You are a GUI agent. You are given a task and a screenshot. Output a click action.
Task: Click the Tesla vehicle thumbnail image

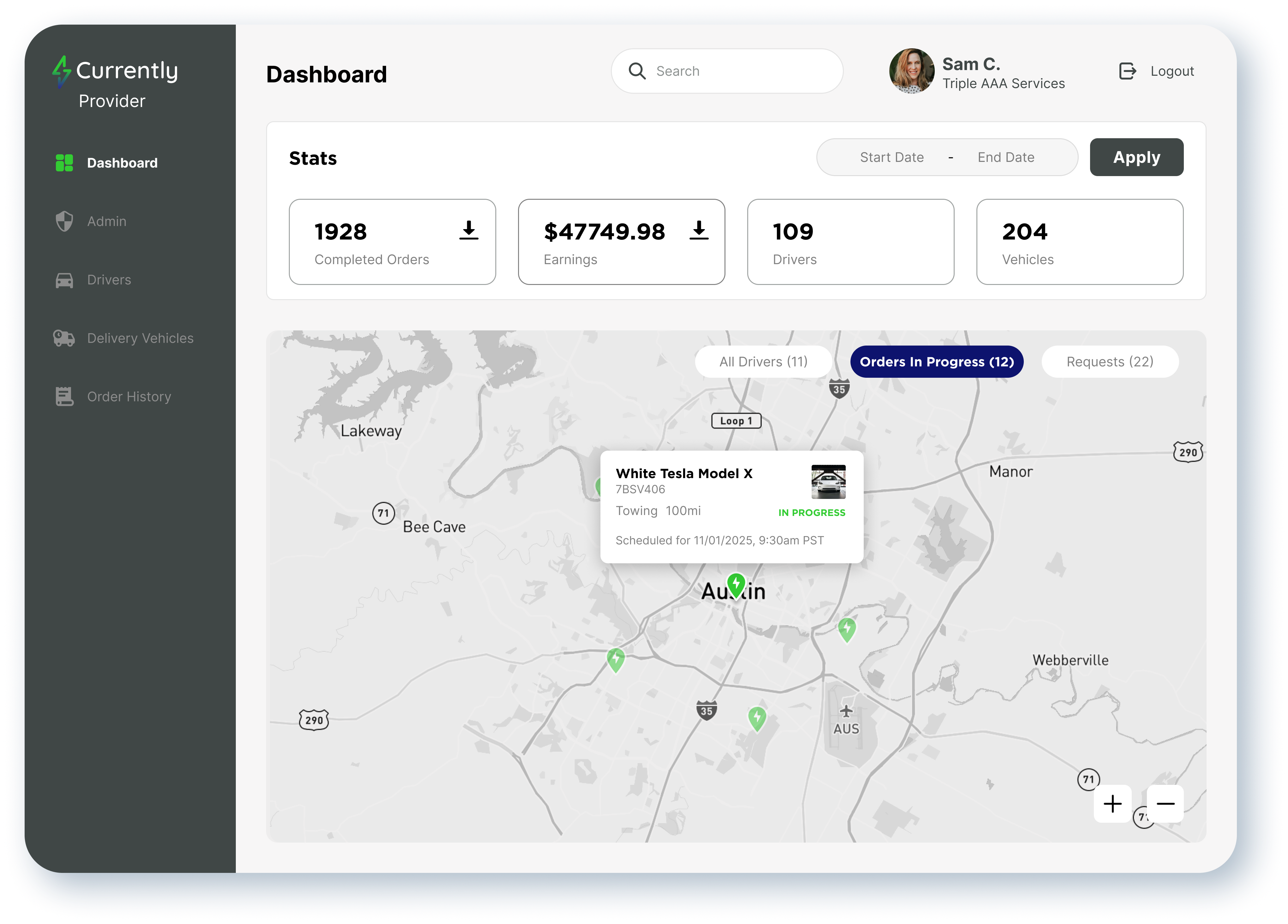click(x=828, y=482)
